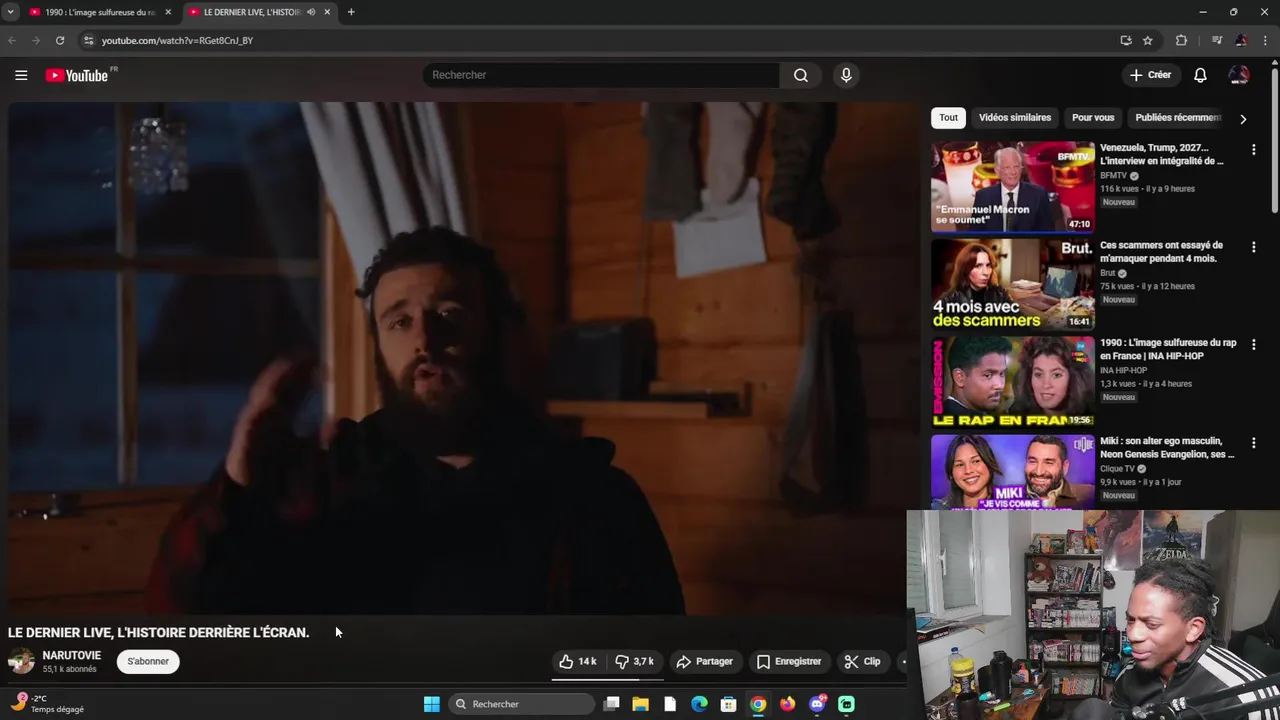Open the Clique TV Miki video title
The image size is (1280, 720).
tap(1167, 447)
